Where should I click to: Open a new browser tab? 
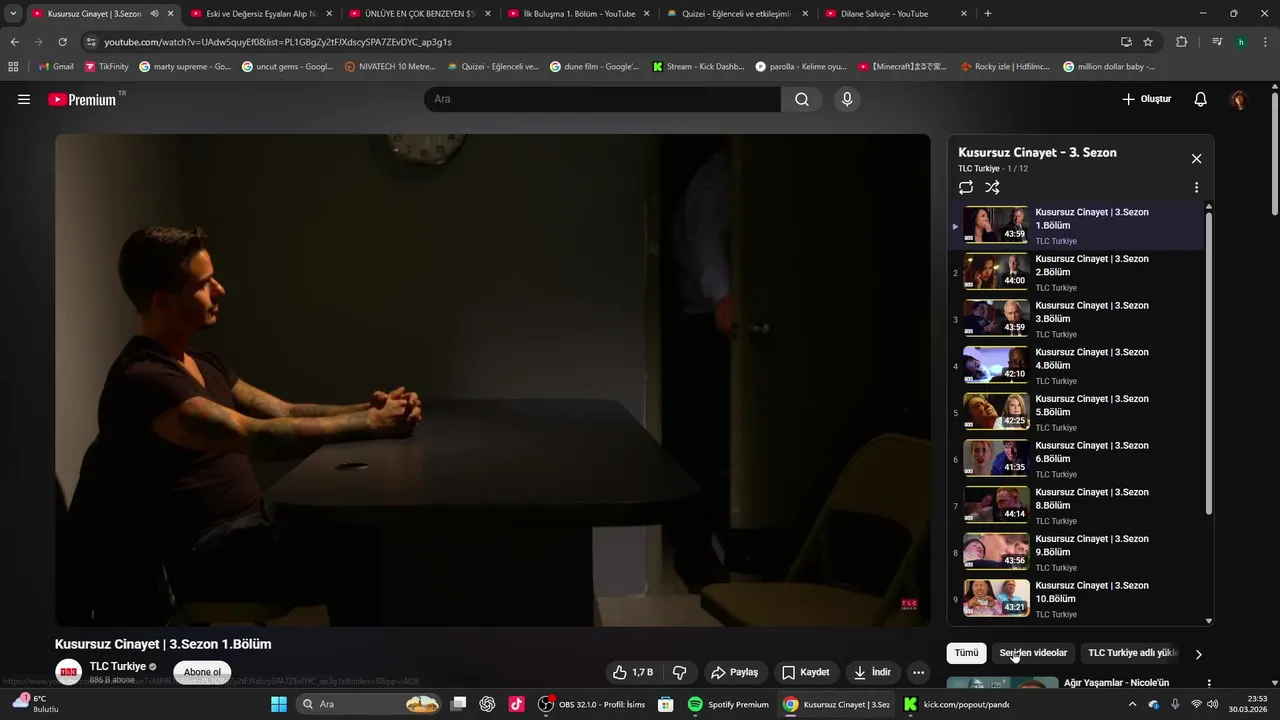(x=988, y=14)
